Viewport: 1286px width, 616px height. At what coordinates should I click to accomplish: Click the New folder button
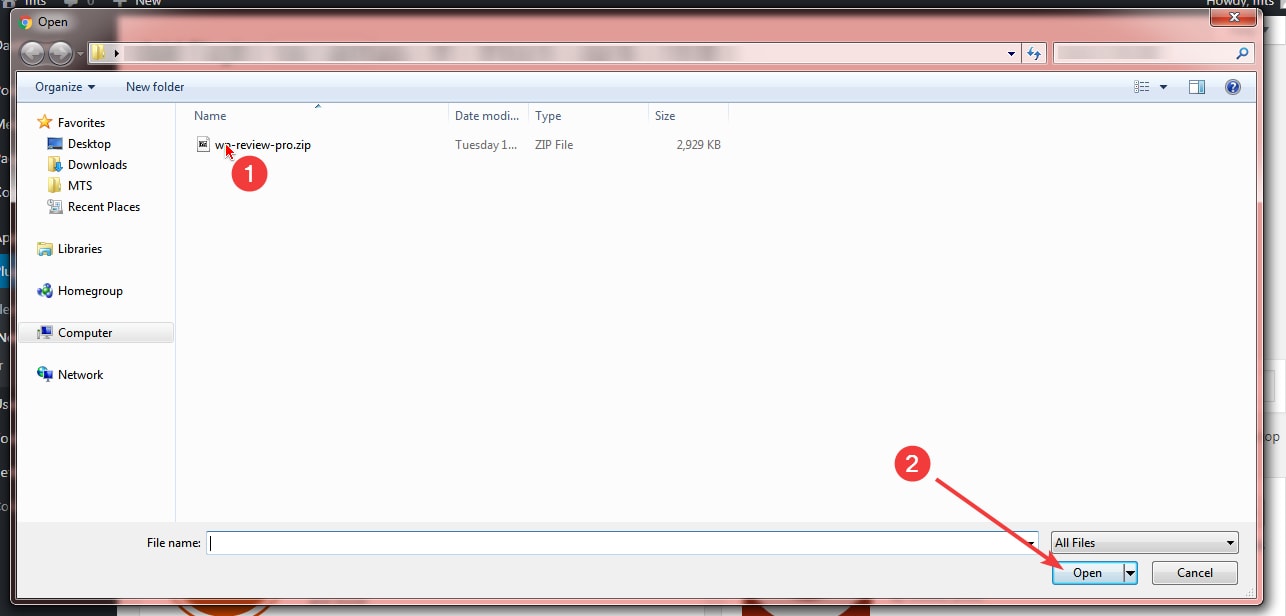point(155,87)
